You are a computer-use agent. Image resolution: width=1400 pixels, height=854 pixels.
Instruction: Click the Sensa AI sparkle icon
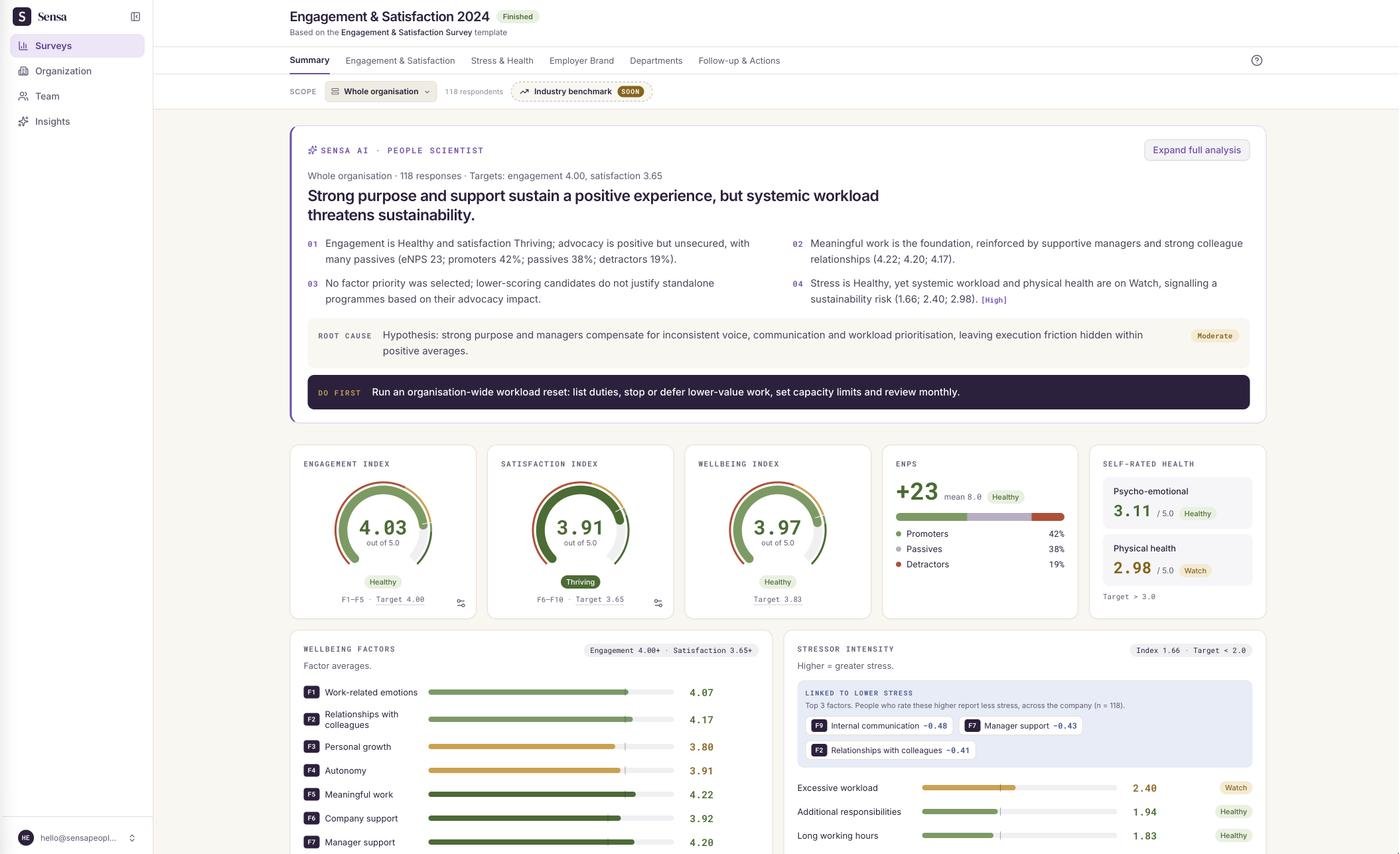pyautogui.click(x=312, y=150)
